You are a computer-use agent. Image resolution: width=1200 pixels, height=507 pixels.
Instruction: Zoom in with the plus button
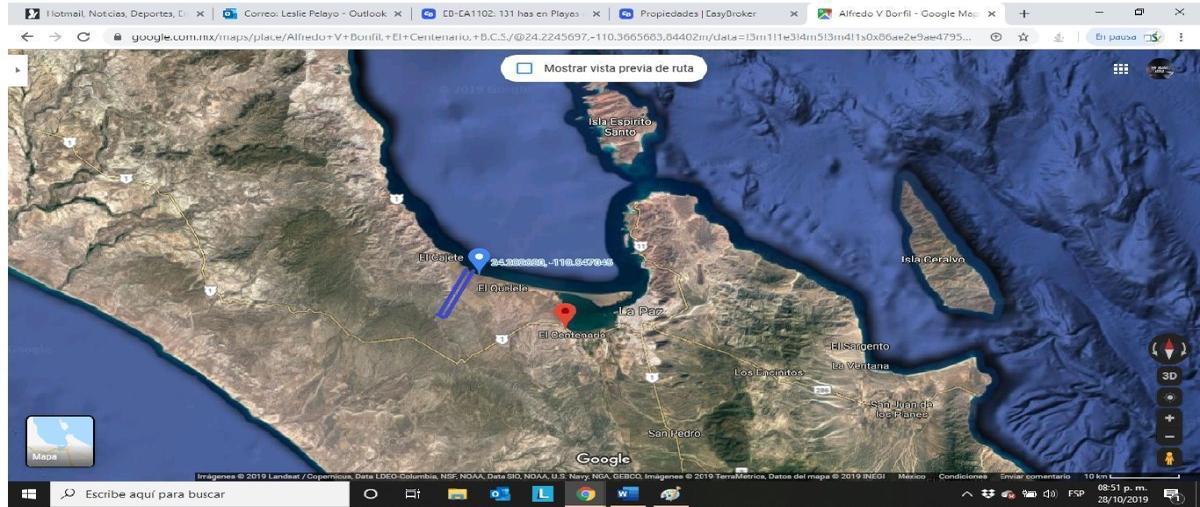pyautogui.click(x=1169, y=416)
